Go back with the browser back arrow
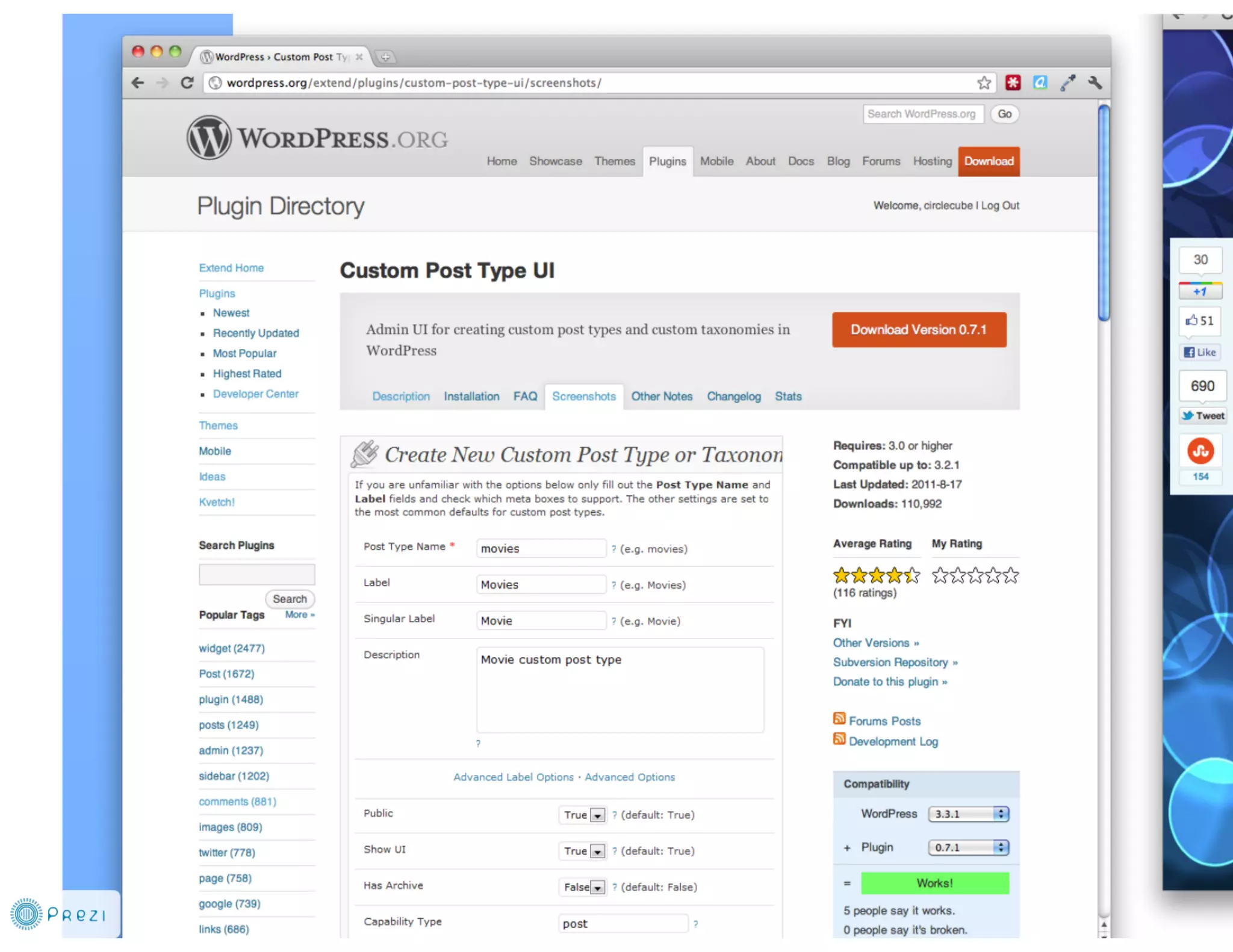 tap(138, 82)
